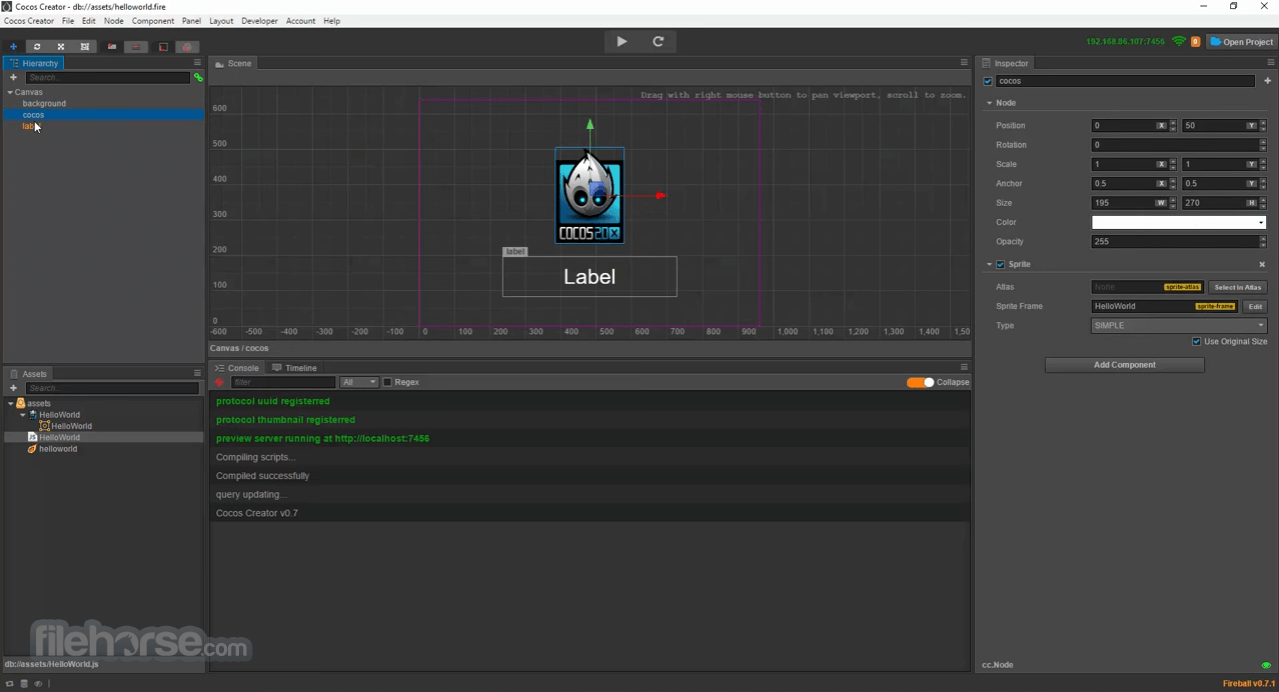
Task: Open the Developer menu
Action: [260, 21]
